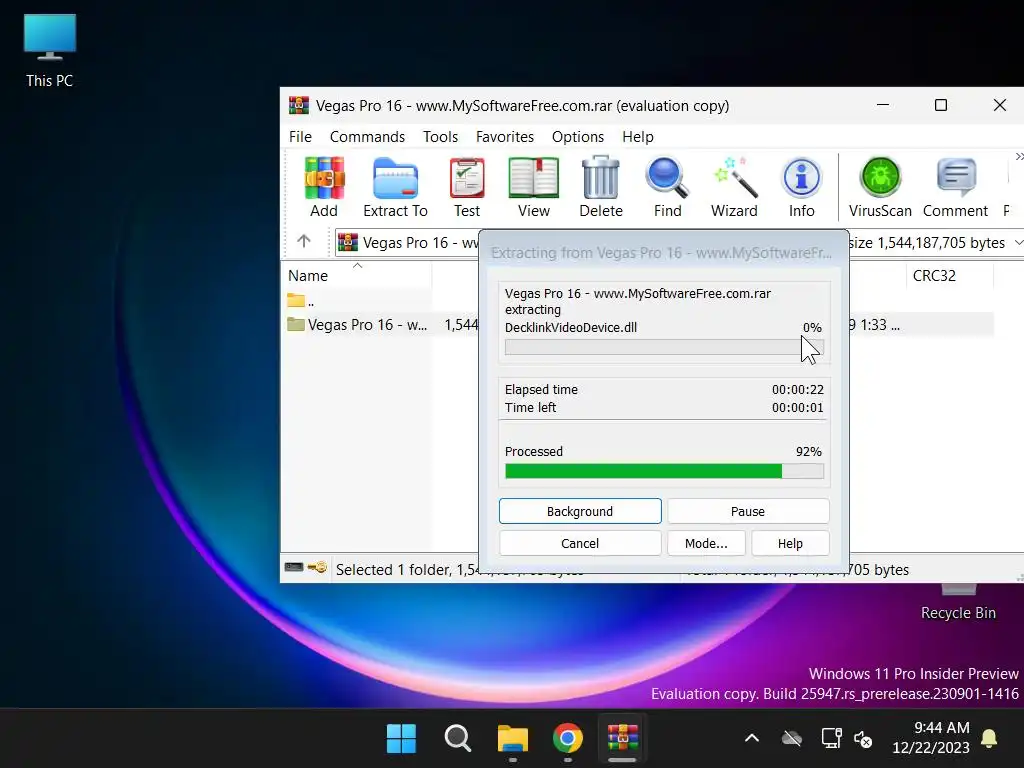Click the current file progress bar
Viewport: 1024px width, 768px height.
(x=664, y=347)
